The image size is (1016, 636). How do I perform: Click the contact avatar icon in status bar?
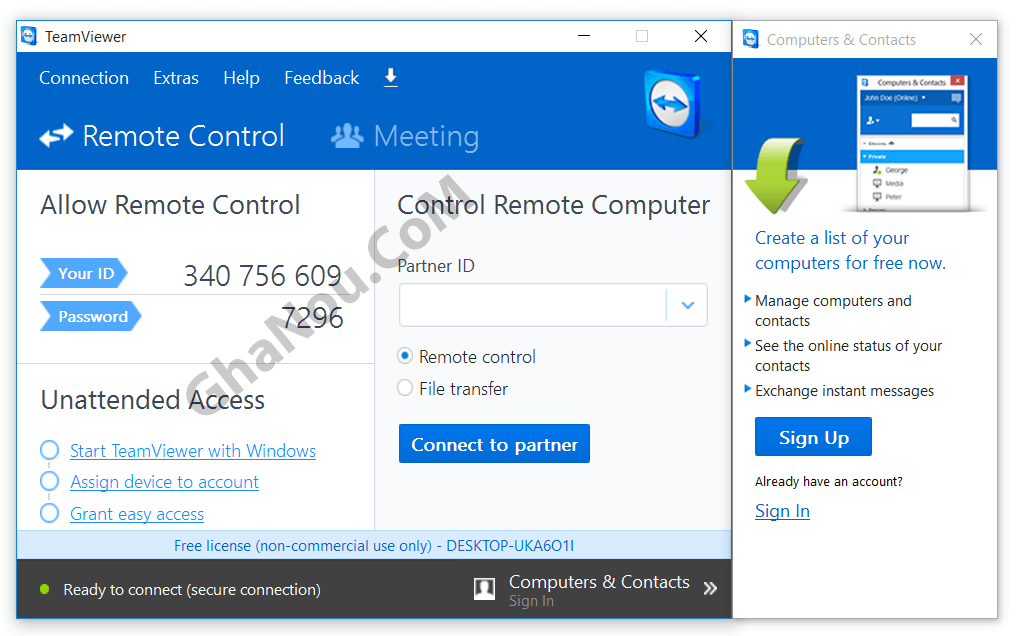pyautogui.click(x=484, y=589)
